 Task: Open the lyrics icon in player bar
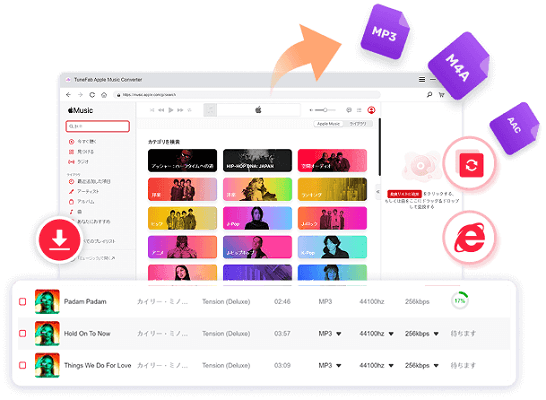(x=349, y=110)
